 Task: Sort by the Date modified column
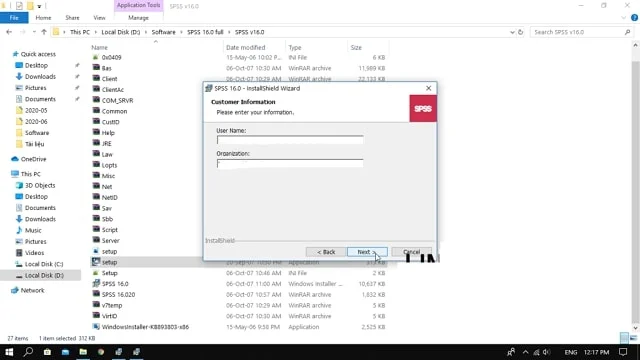click(245, 47)
